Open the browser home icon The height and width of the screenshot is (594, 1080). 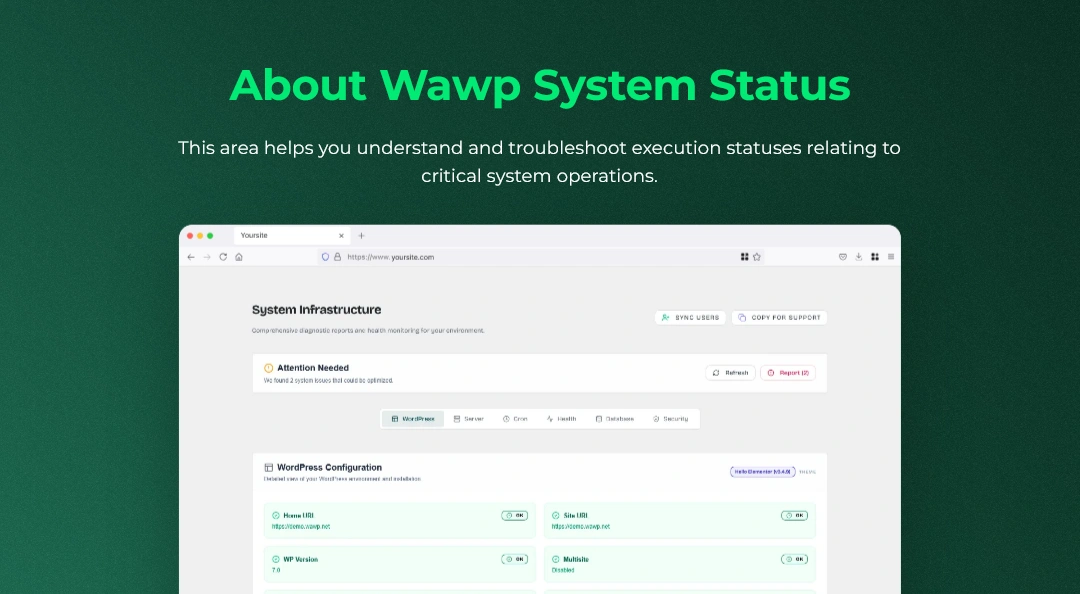[239, 257]
